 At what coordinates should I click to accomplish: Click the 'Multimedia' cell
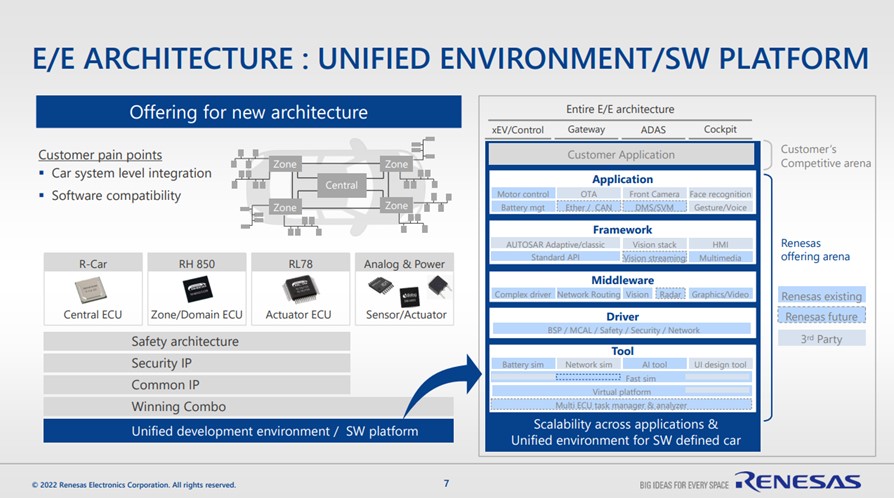(721, 257)
